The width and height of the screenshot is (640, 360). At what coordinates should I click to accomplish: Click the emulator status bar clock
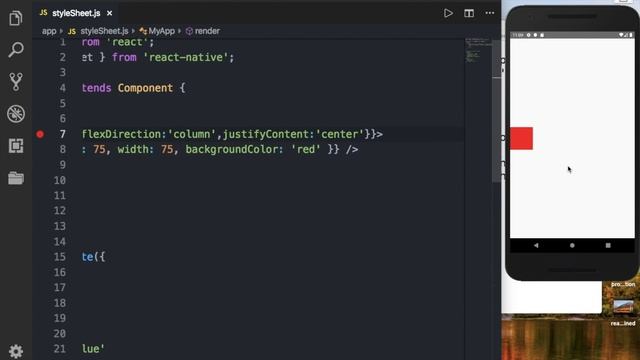[x=518, y=35]
